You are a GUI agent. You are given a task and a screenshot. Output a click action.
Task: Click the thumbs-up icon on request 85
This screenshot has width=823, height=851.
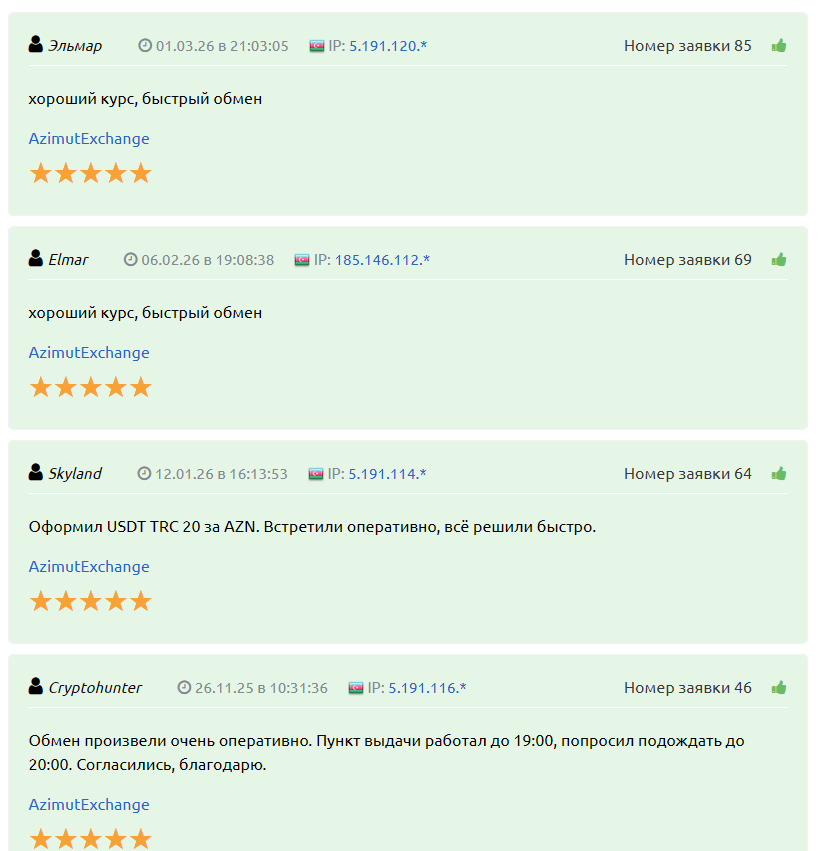pos(779,45)
